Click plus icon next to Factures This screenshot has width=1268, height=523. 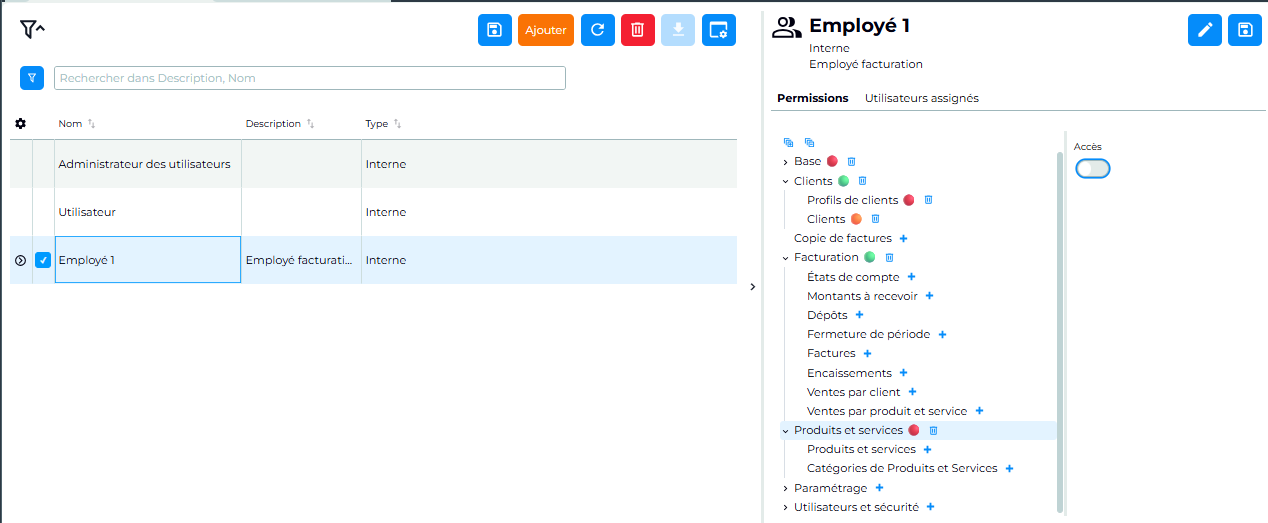tap(867, 353)
